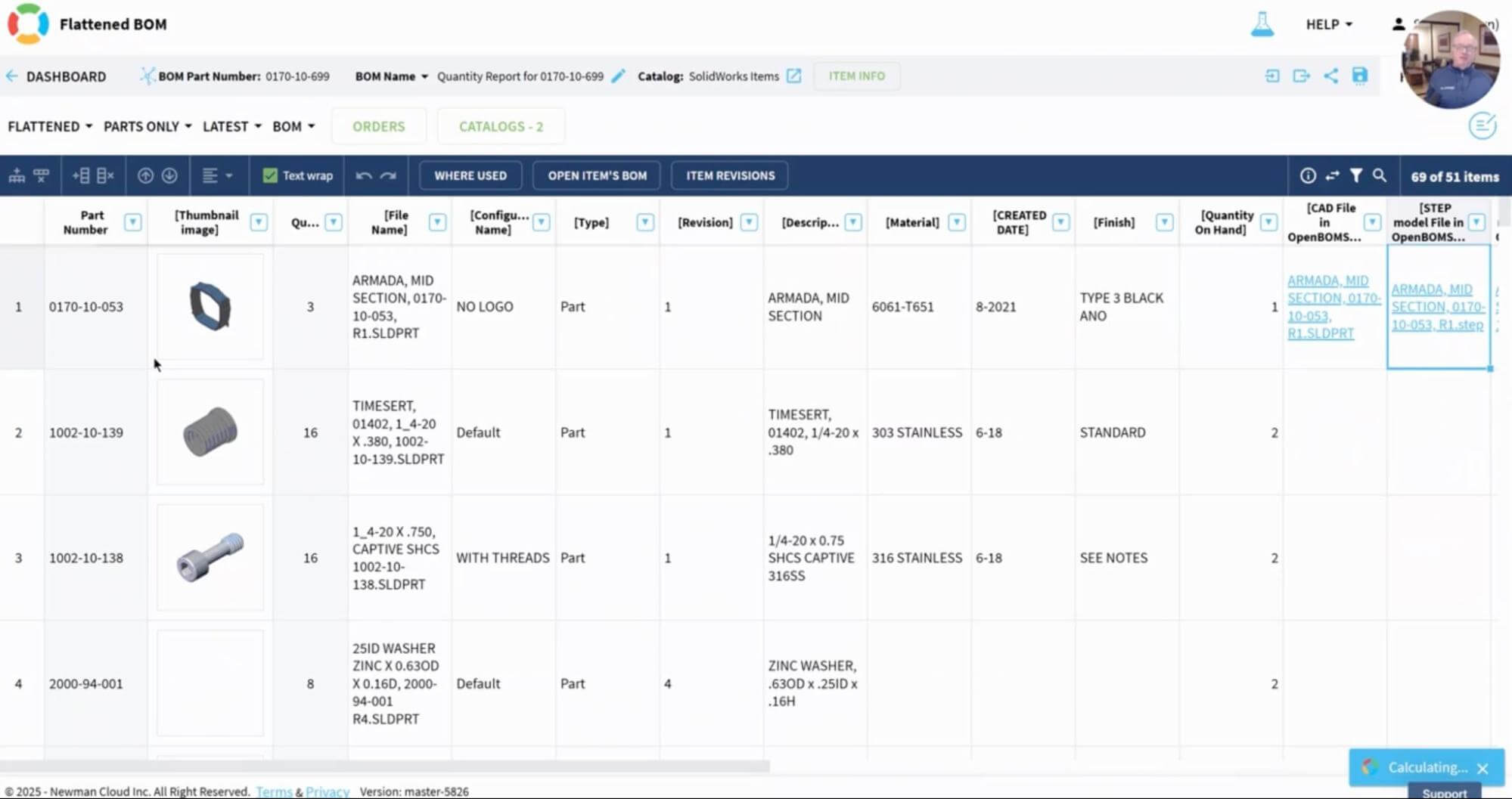Open the share options icon
Image resolution: width=1512 pixels, height=799 pixels.
tap(1331, 76)
